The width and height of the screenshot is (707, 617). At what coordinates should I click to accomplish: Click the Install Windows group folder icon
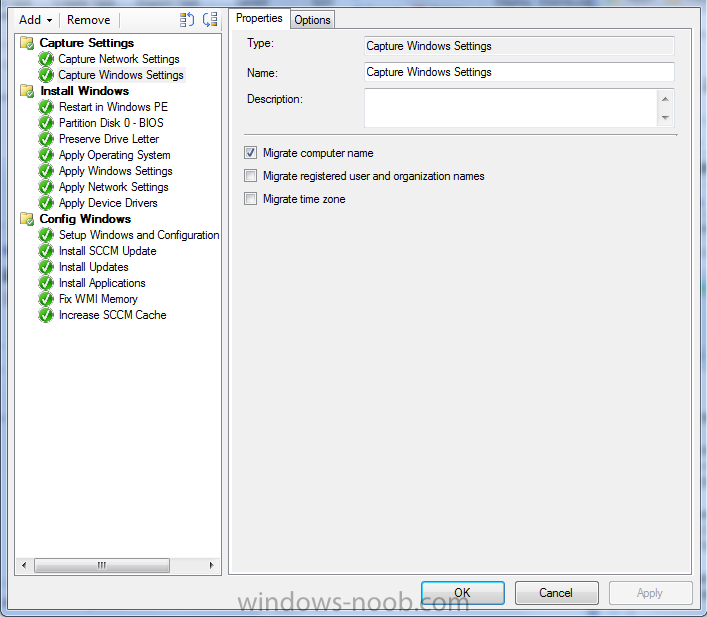(x=26, y=91)
